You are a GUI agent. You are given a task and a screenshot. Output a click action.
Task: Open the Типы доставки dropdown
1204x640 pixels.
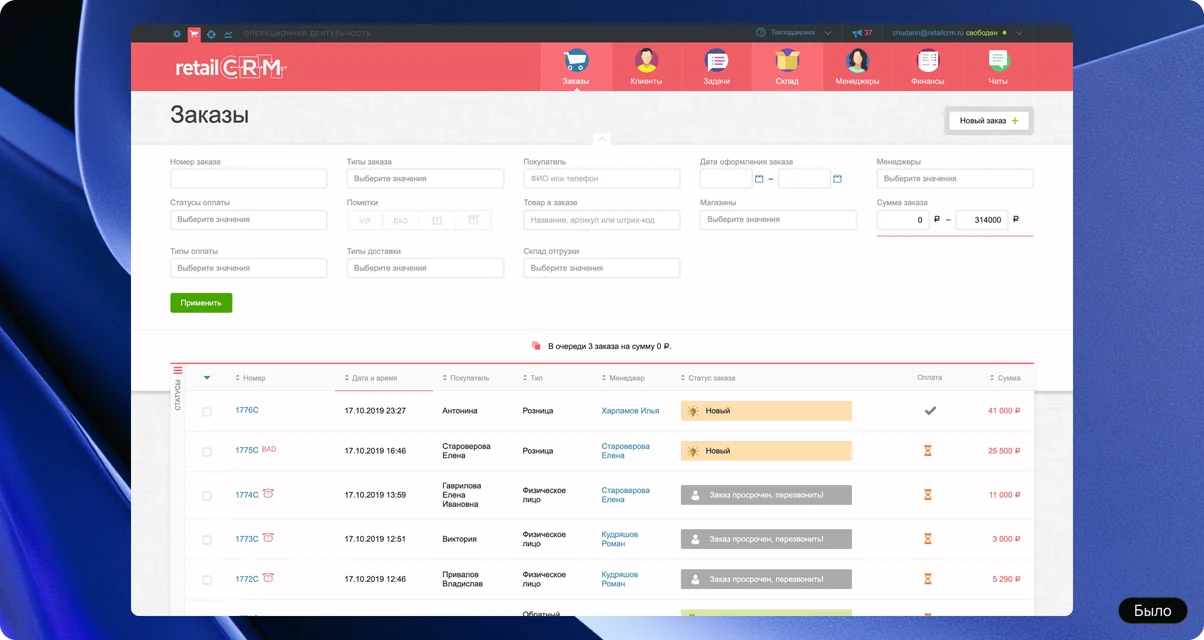425,268
